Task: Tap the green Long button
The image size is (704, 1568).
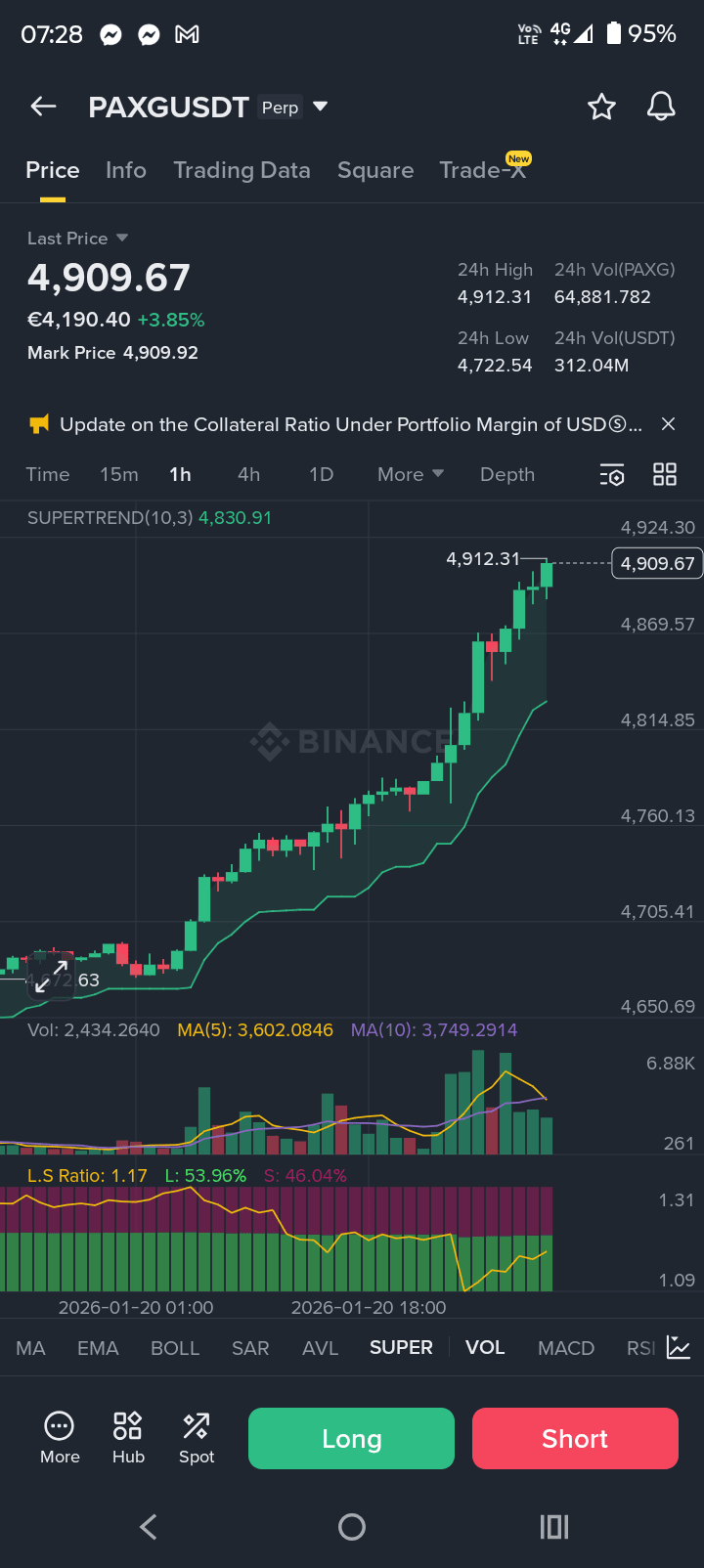Action: (351, 1438)
